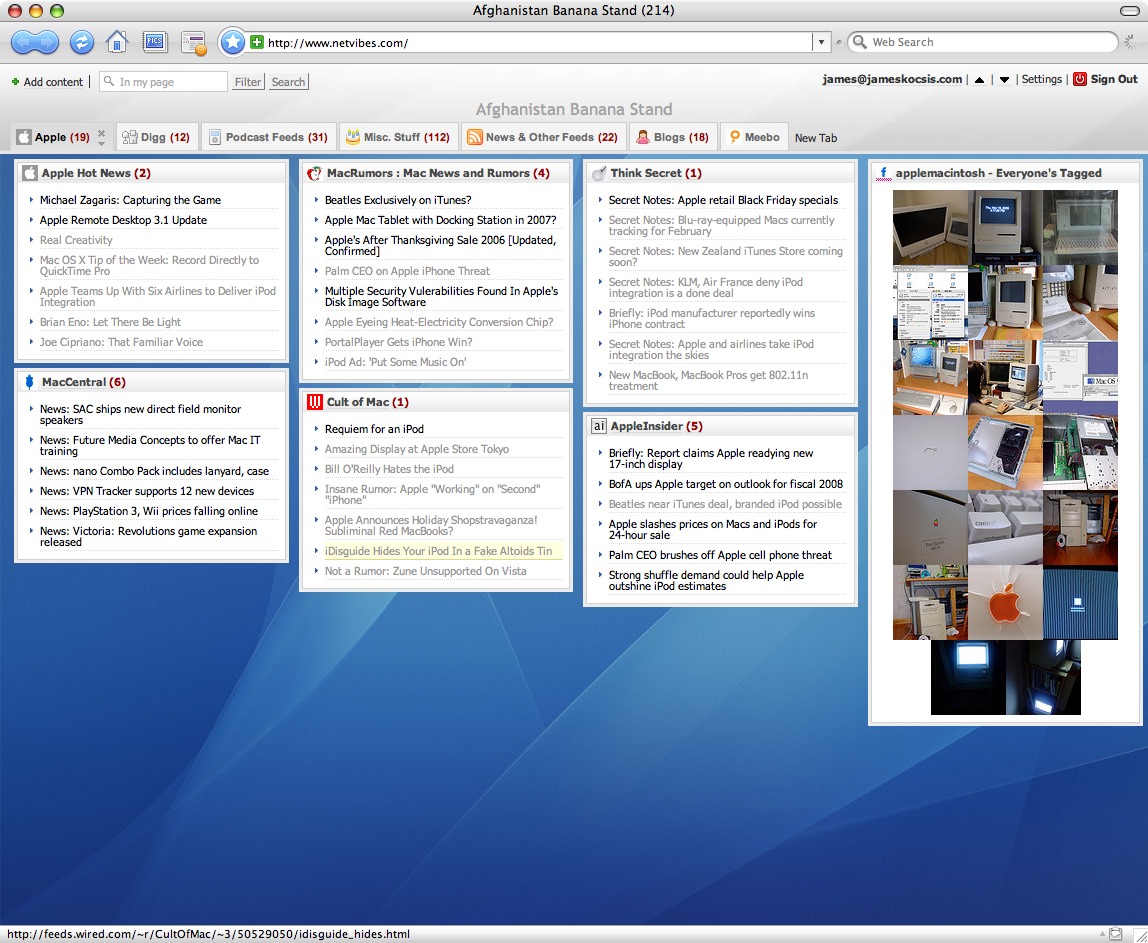The height and width of the screenshot is (943, 1148).
Task: Expand 'BofA ups Apple target' item arrow
Action: click(600, 483)
